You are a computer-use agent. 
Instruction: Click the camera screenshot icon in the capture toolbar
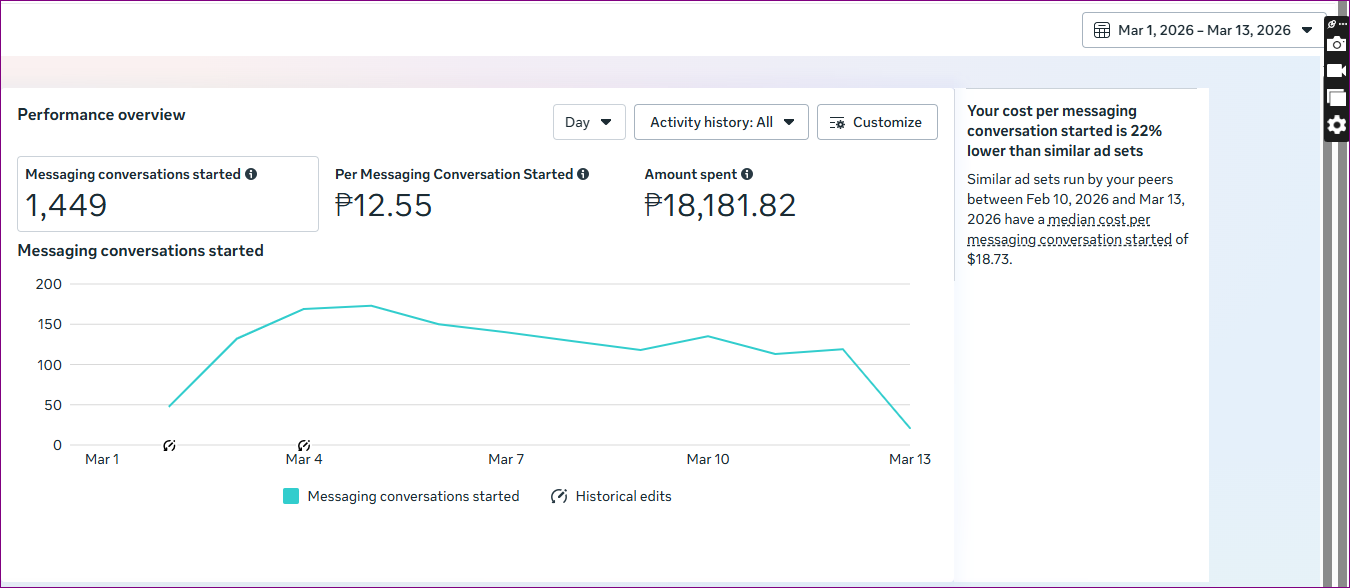(1336, 44)
